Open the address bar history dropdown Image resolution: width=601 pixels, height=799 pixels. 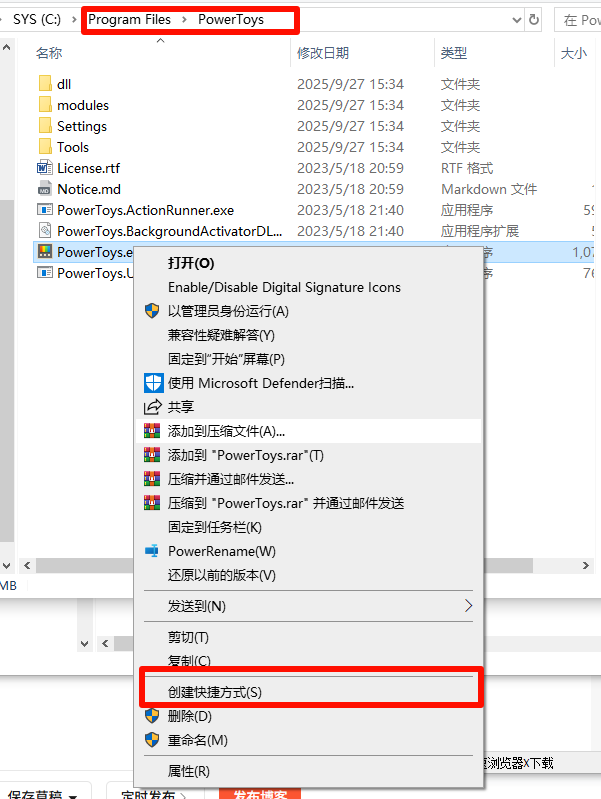tap(516, 20)
